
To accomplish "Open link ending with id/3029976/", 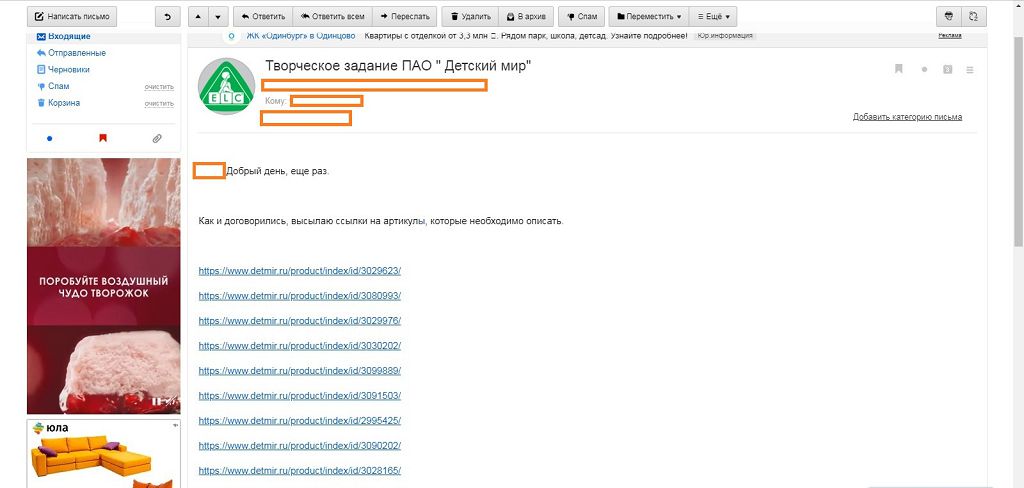I will click(300, 321).
